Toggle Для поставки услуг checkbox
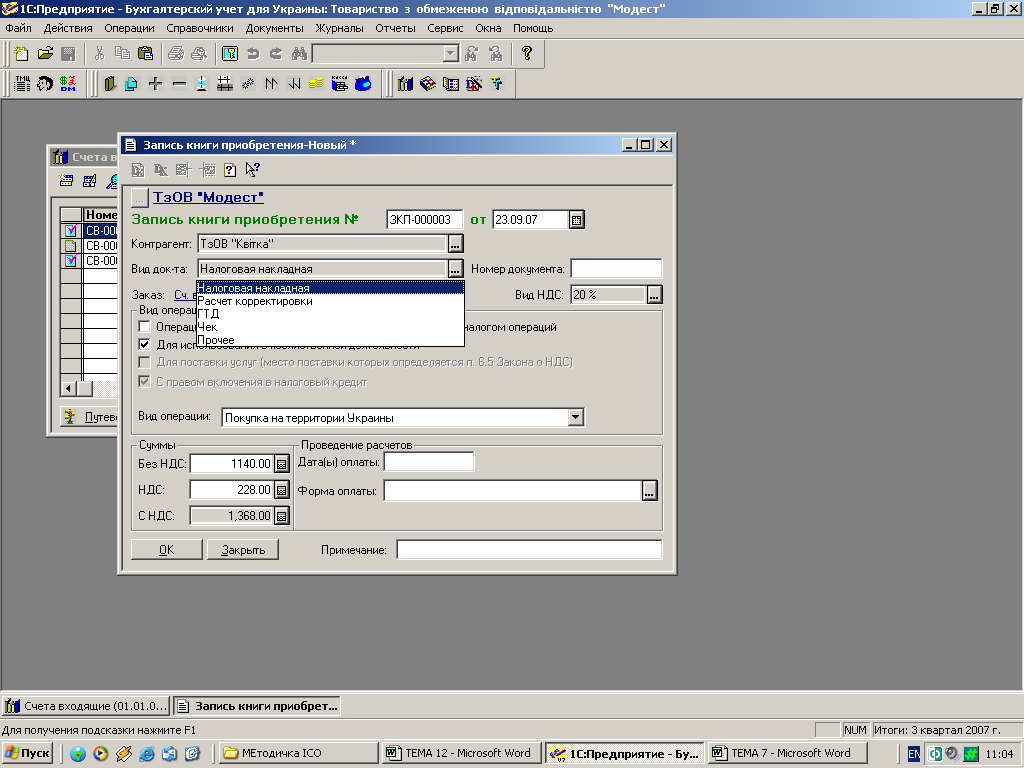Viewport: 1024px width, 768px height. pos(145,362)
